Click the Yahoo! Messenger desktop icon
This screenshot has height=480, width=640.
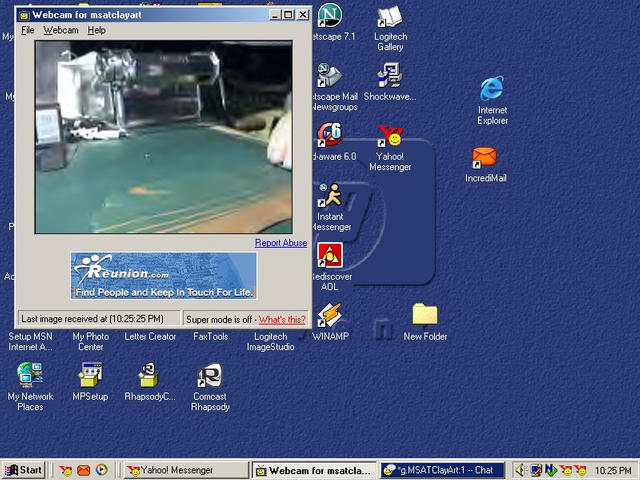(390, 136)
